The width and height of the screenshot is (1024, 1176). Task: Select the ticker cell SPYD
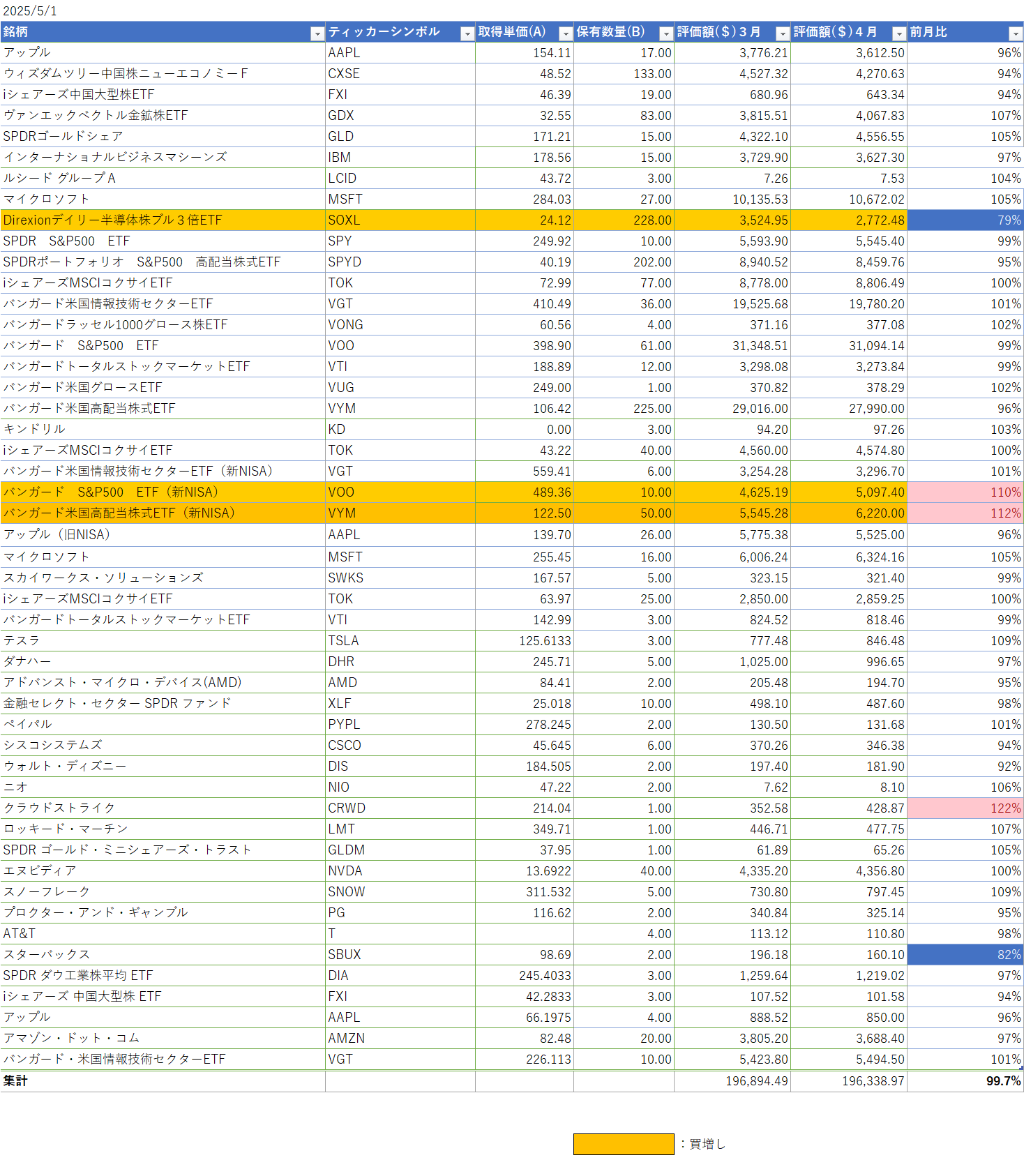[400, 262]
